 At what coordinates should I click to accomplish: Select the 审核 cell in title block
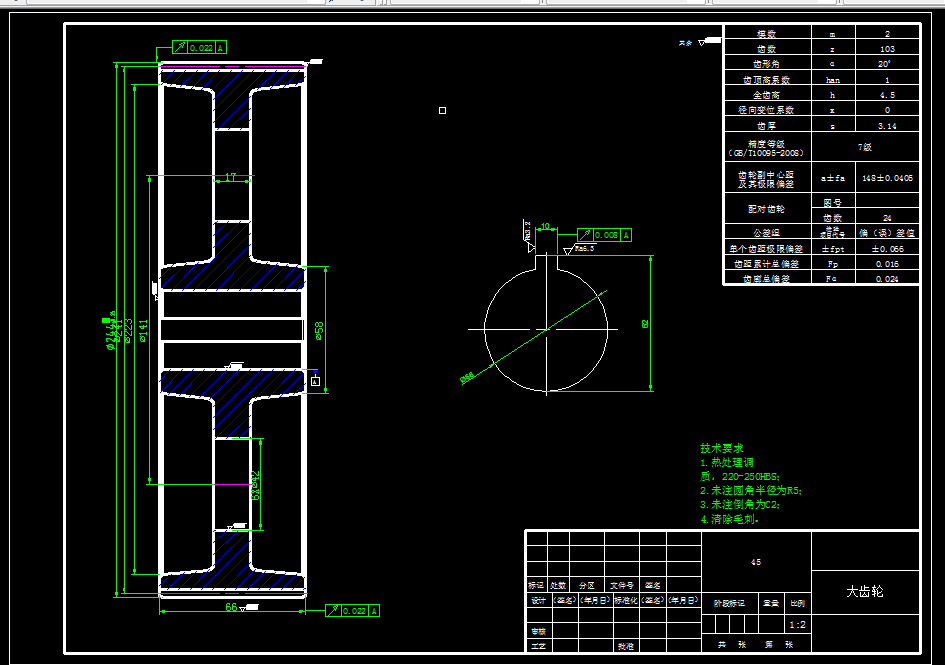538,631
